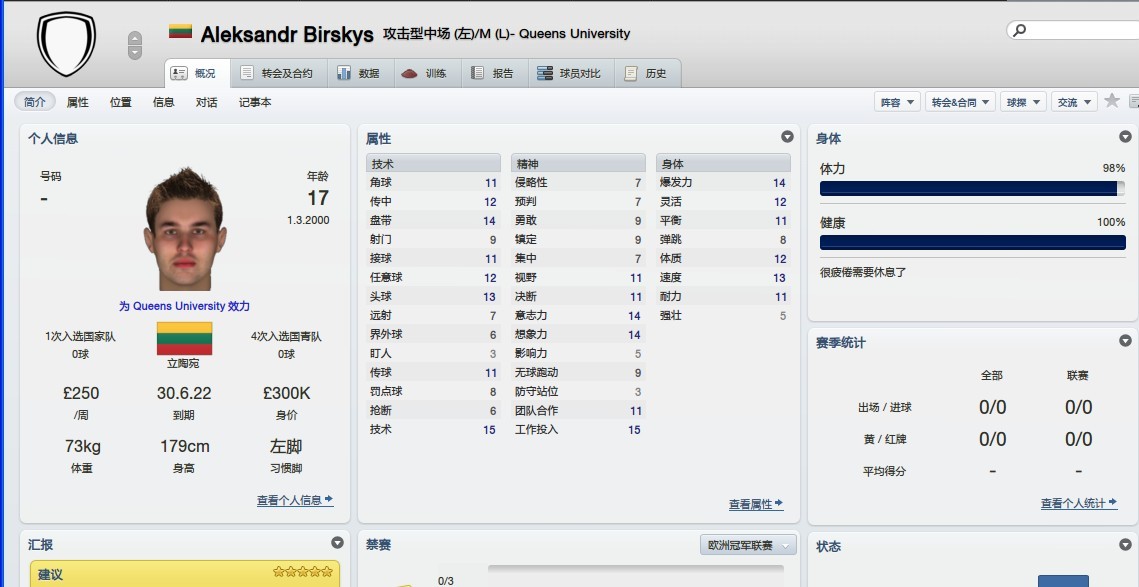Select the 对话 sub-tab
The image size is (1139, 587).
[206, 102]
